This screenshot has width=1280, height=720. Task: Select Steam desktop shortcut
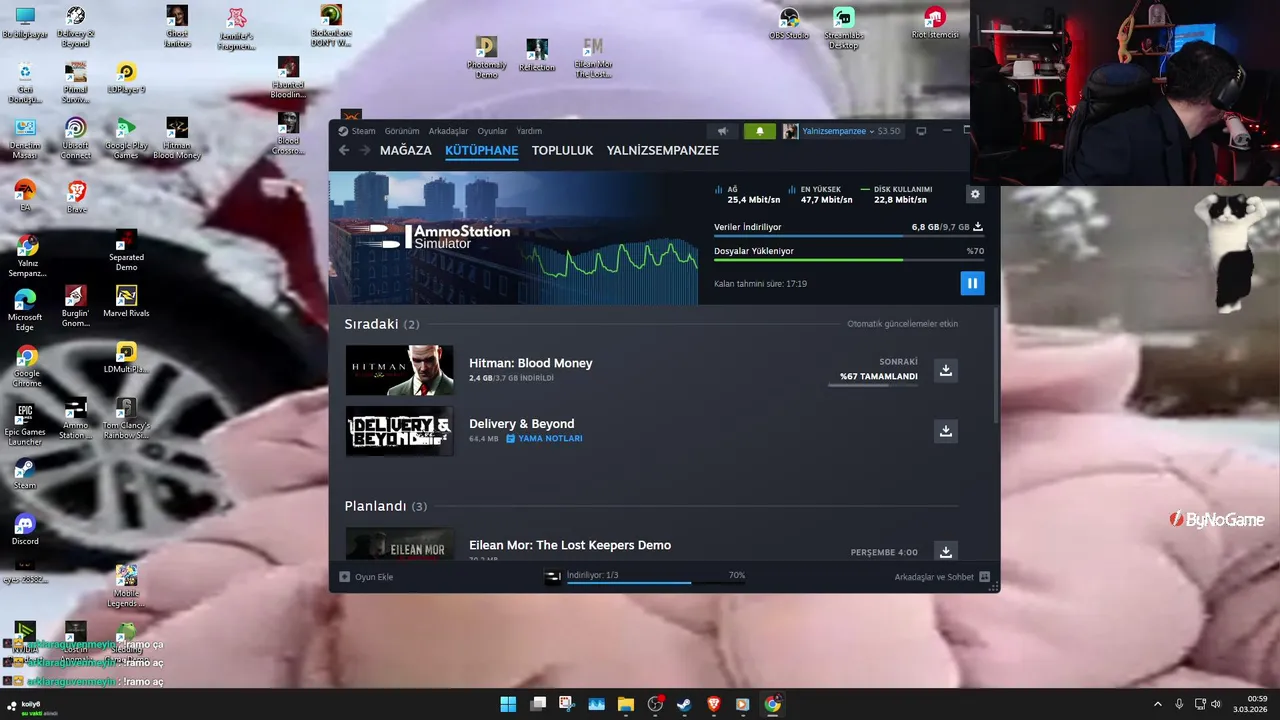25,474
